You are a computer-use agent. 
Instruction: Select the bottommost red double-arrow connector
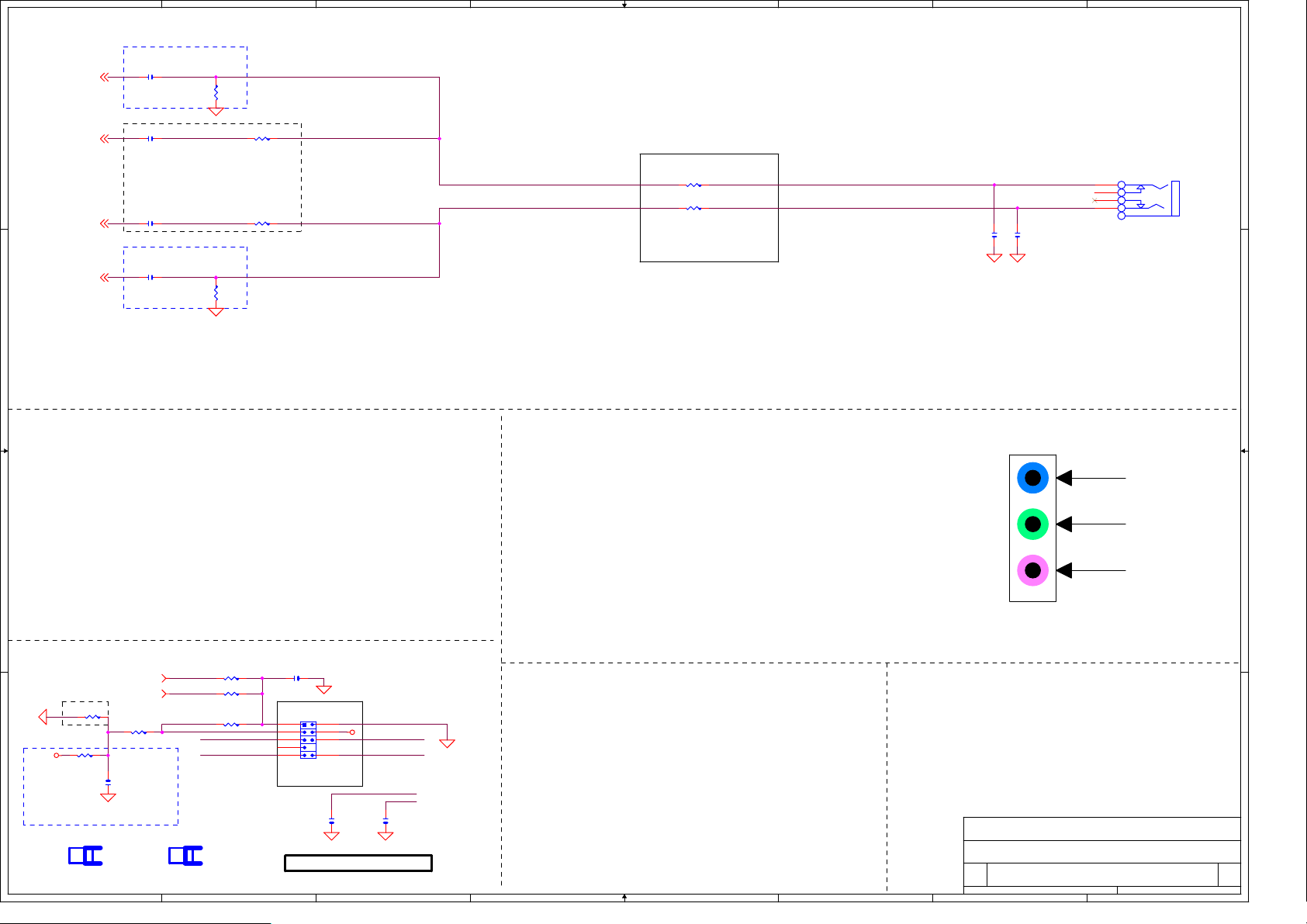pyautogui.click(x=104, y=277)
